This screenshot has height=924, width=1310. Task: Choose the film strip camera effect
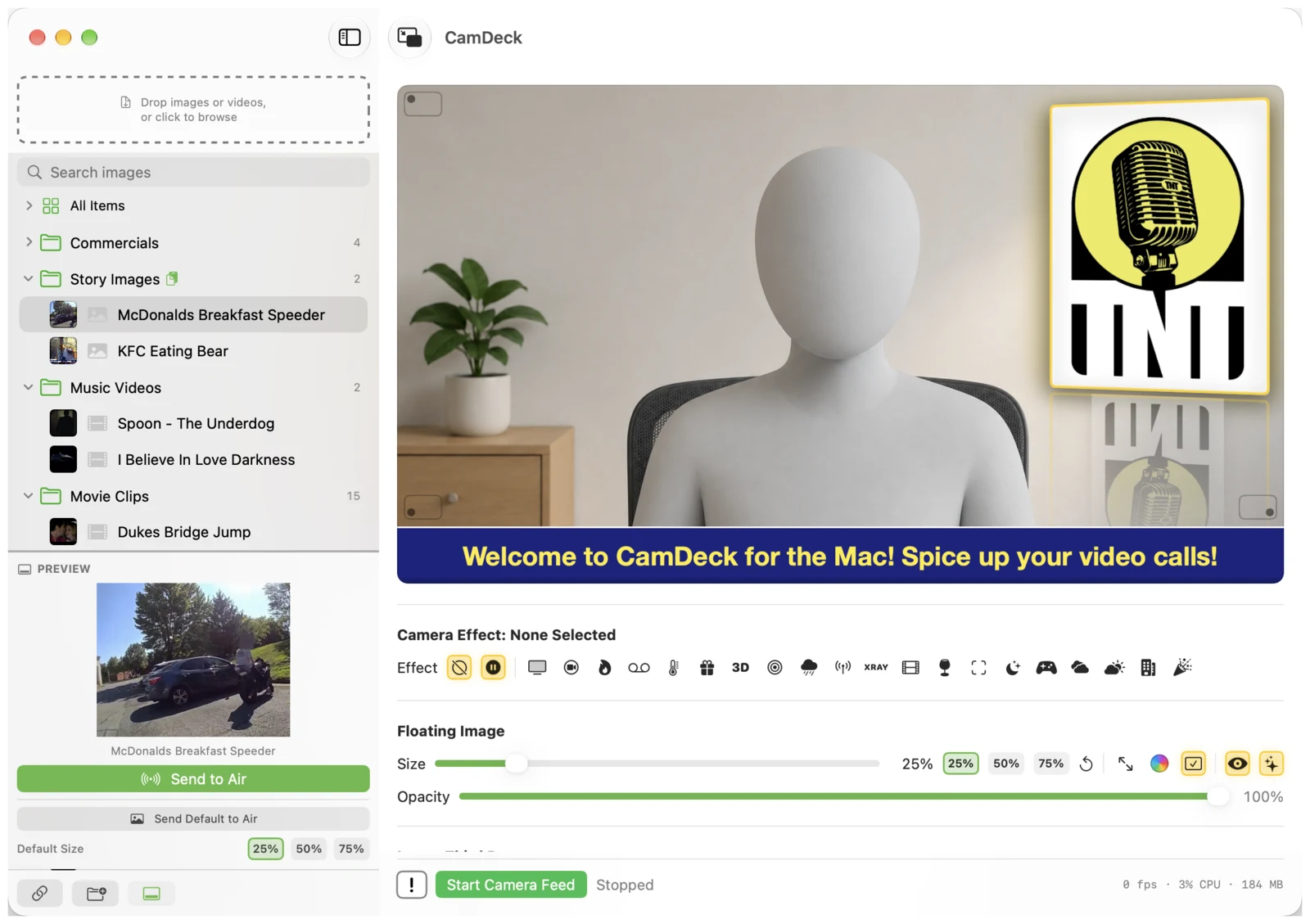[910, 668]
